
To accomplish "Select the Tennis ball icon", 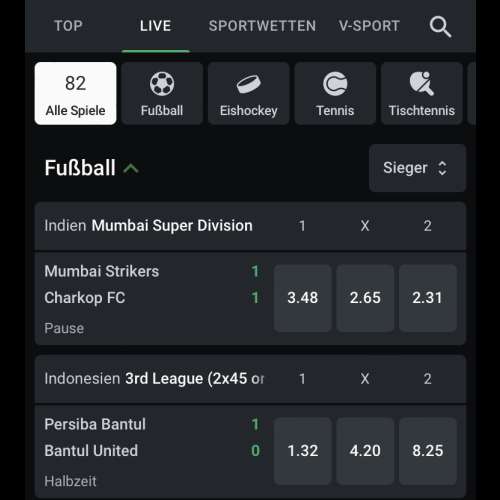I will pos(335,84).
